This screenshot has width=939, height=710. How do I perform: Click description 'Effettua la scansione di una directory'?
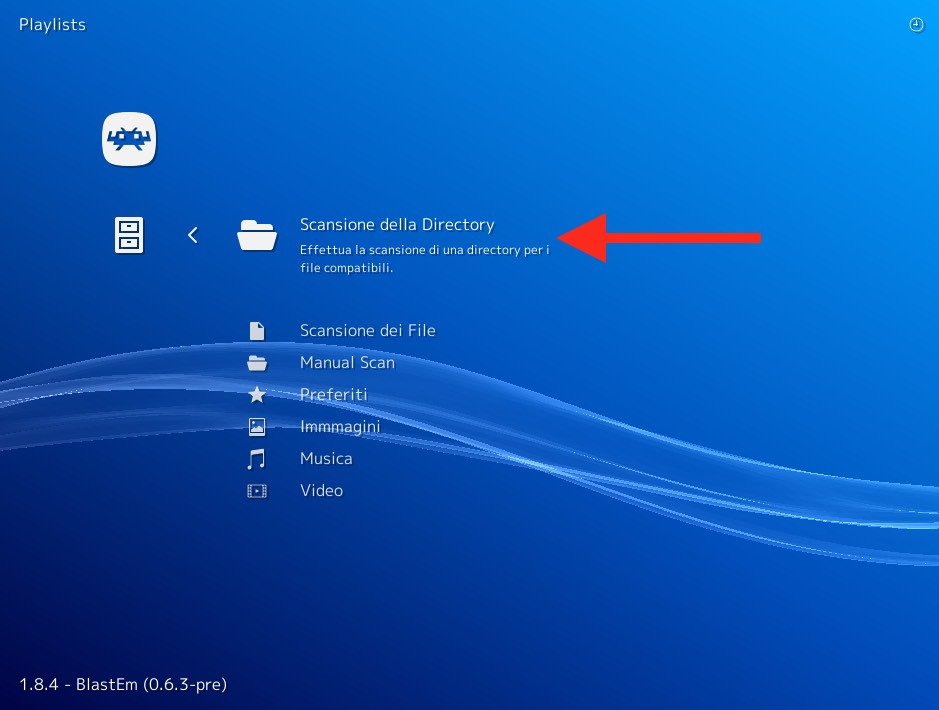425,259
